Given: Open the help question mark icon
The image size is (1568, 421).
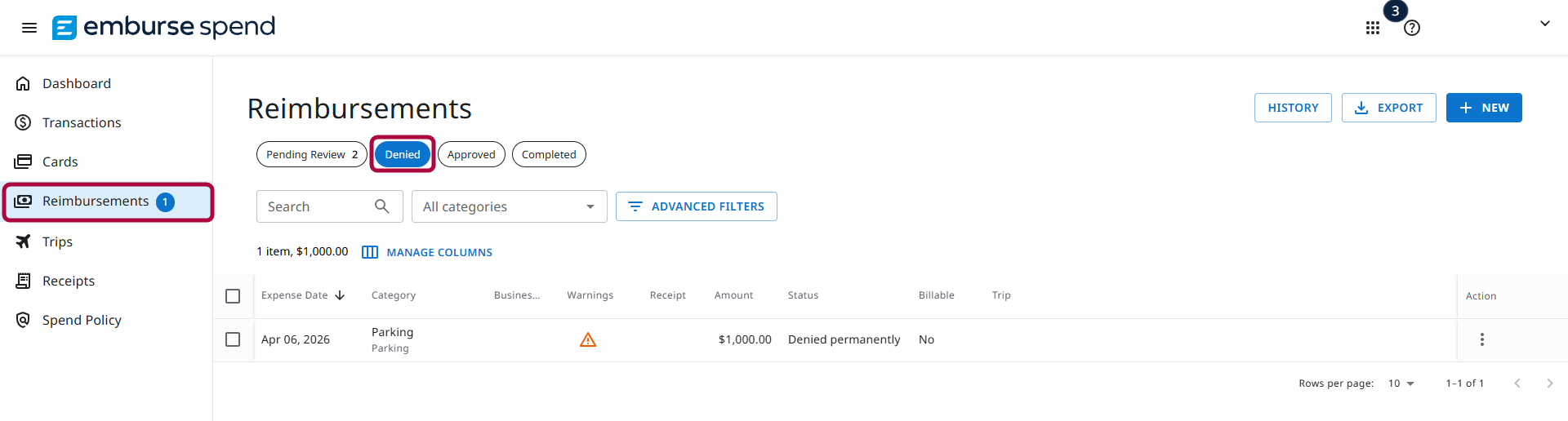Looking at the screenshot, I should (x=1412, y=28).
